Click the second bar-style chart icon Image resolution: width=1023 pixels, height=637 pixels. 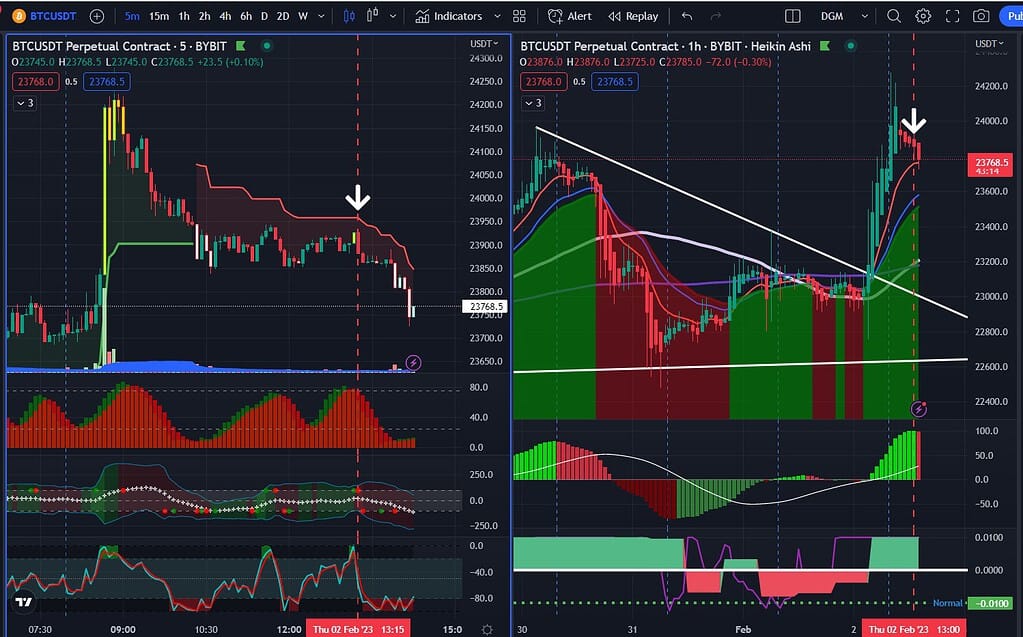[x=373, y=16]
